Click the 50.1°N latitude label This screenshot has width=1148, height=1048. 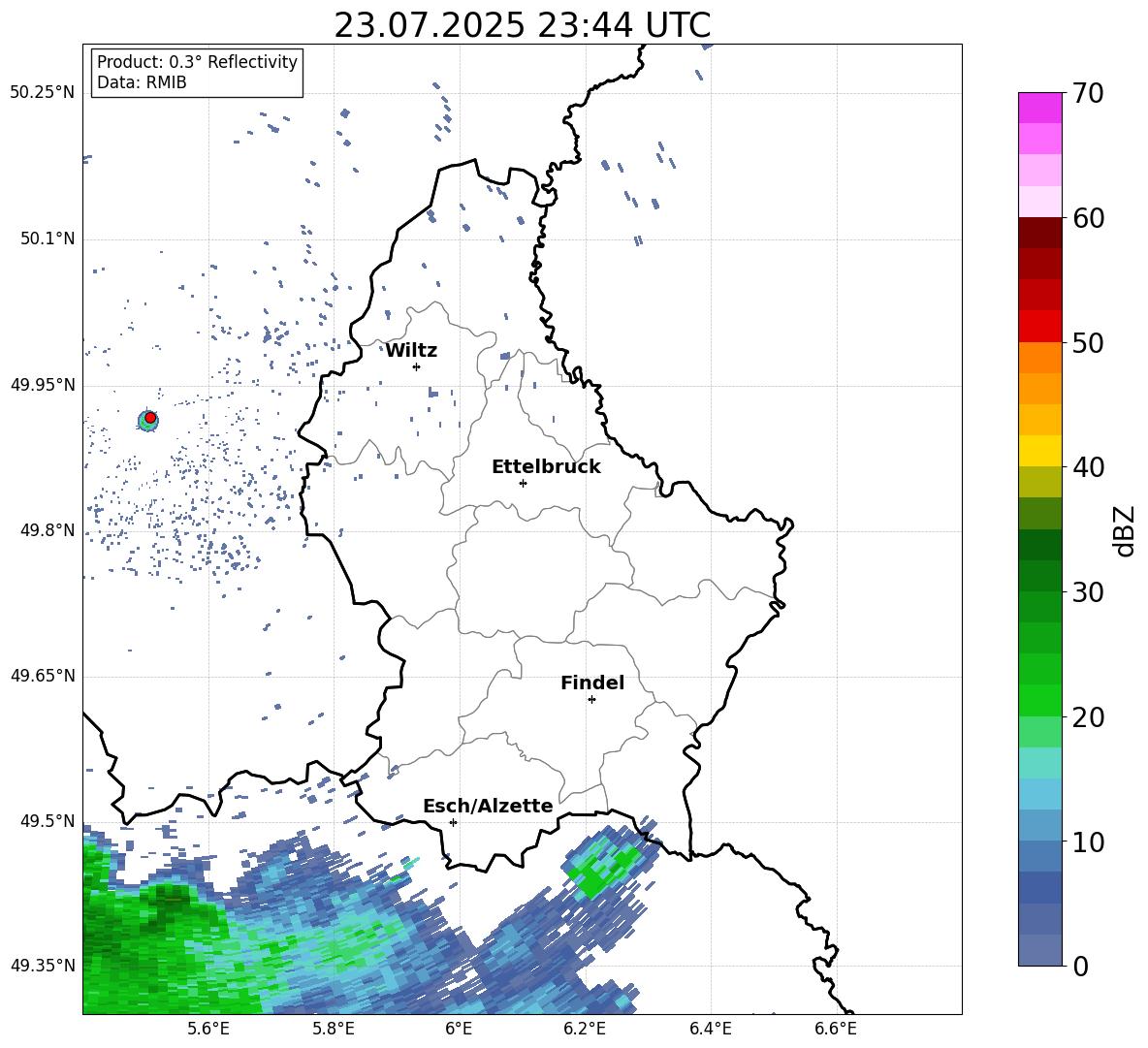point(47,239)
